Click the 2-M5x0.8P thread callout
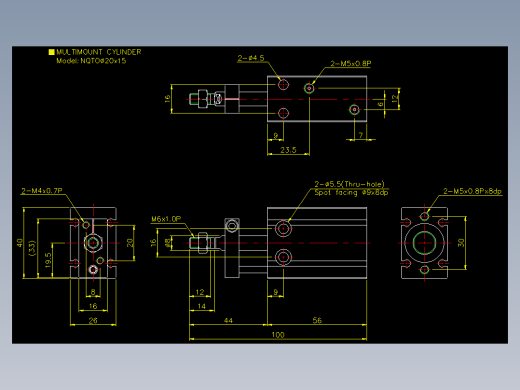520x390 pixels. (351, 63)
